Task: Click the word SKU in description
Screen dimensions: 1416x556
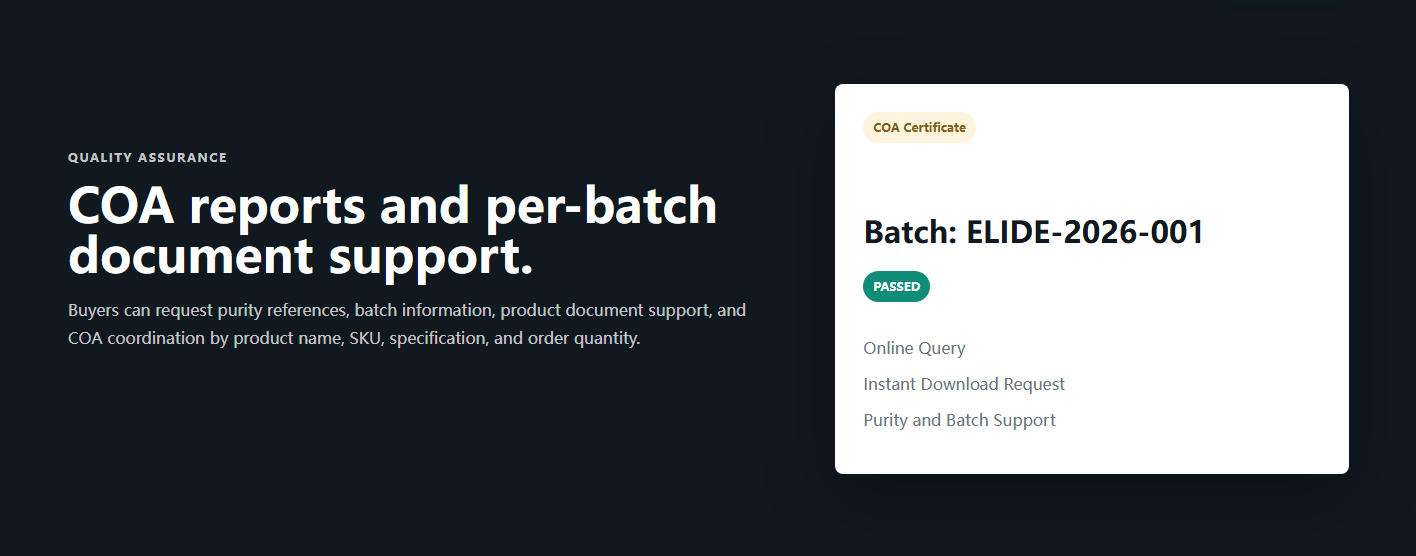Action: click(x=364, y=338)
